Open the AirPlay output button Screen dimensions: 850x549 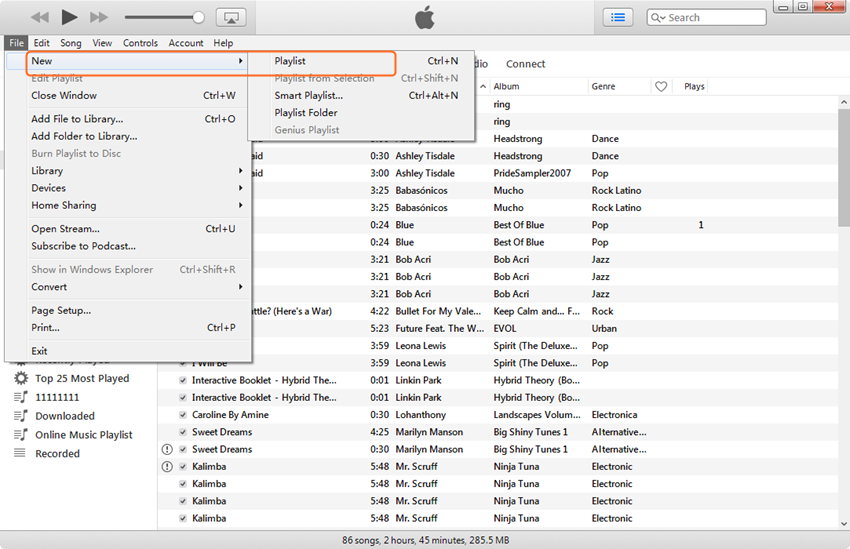tap(231, 17)
